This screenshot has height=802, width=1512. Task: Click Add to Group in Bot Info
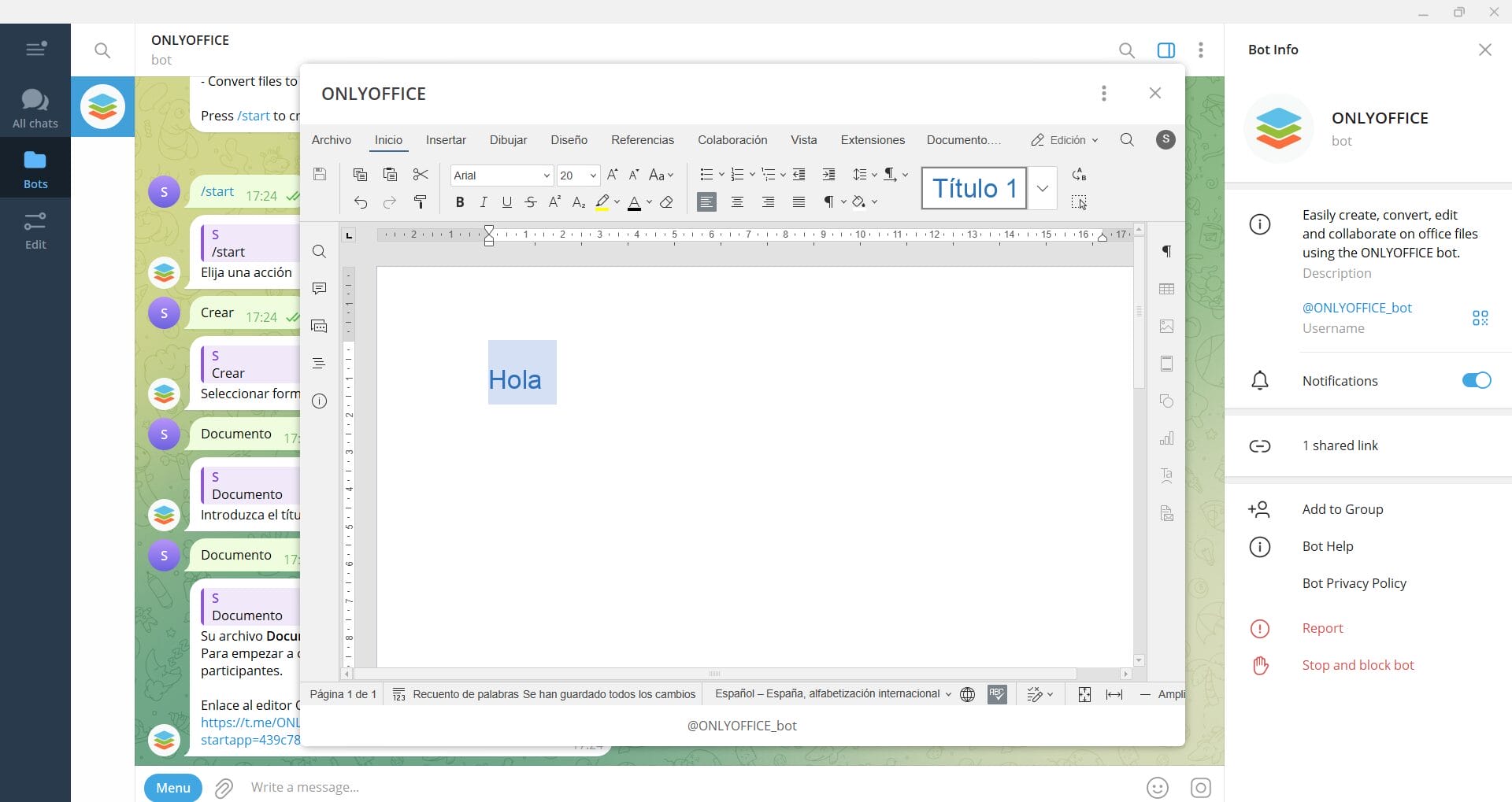1343,509
